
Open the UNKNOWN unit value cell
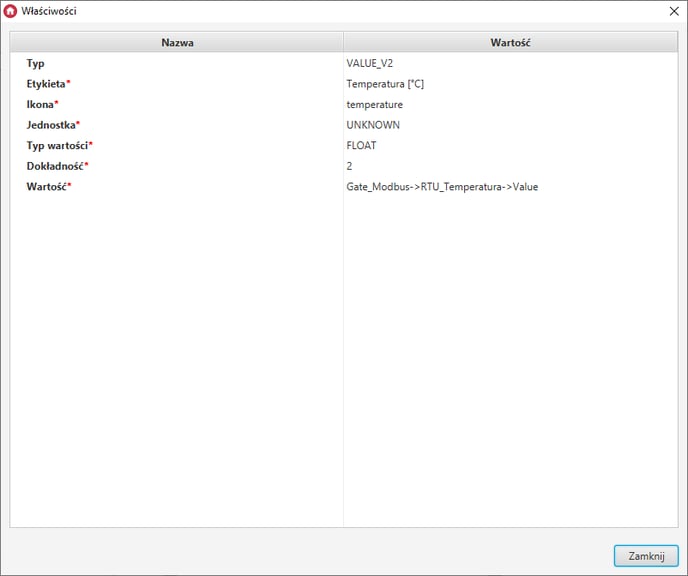point(511,125)
